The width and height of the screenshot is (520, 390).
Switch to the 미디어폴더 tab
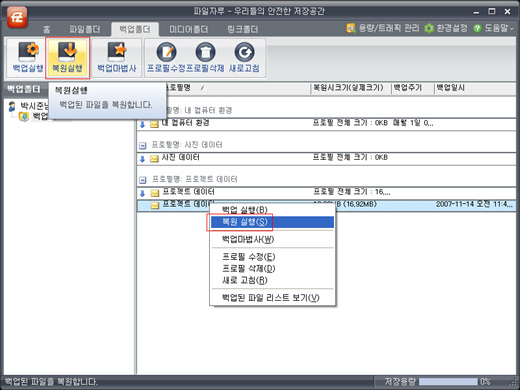click(188, 29)
